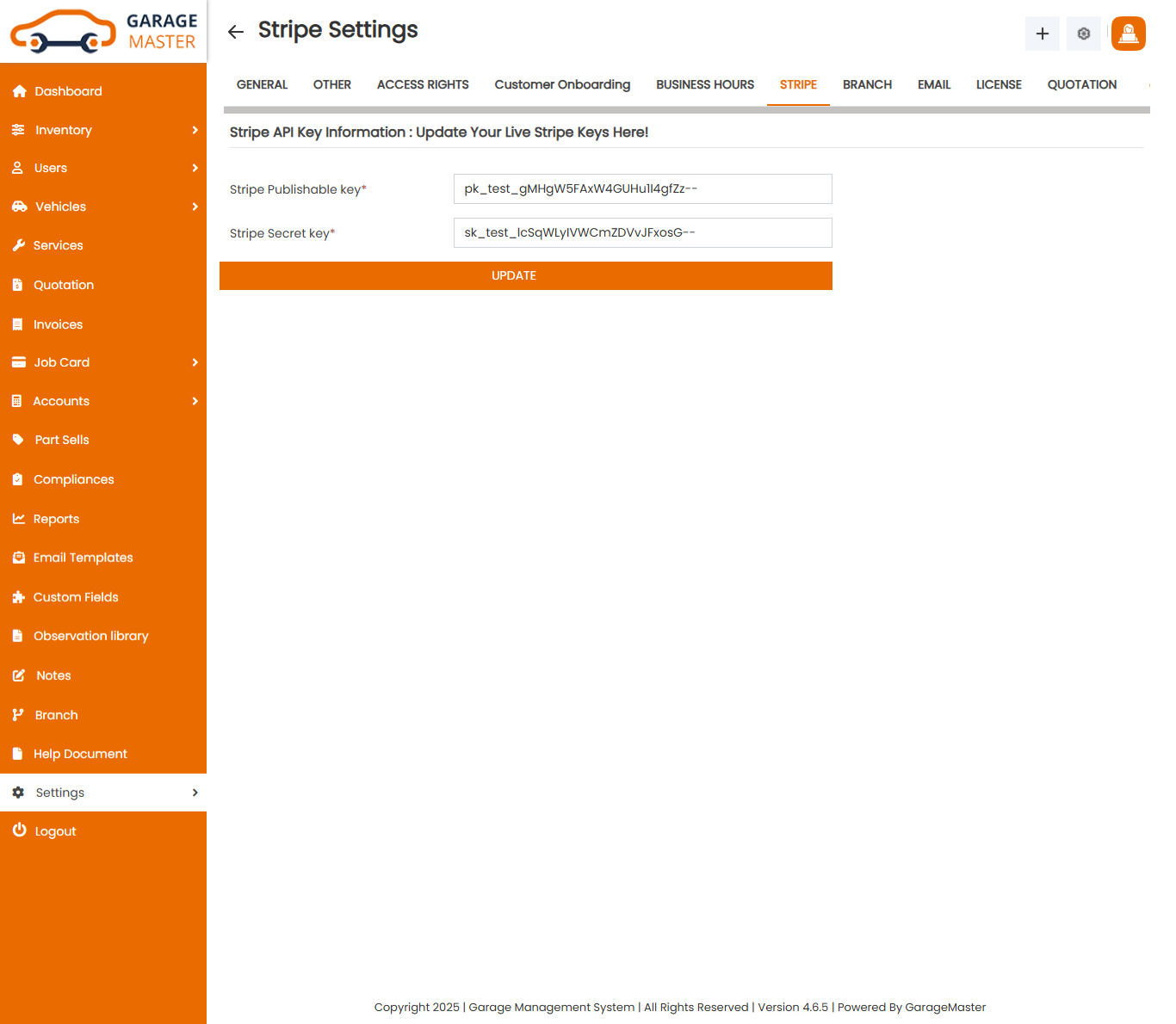
Task: Click the Part Sells tag icon
Action: (18, 440)
